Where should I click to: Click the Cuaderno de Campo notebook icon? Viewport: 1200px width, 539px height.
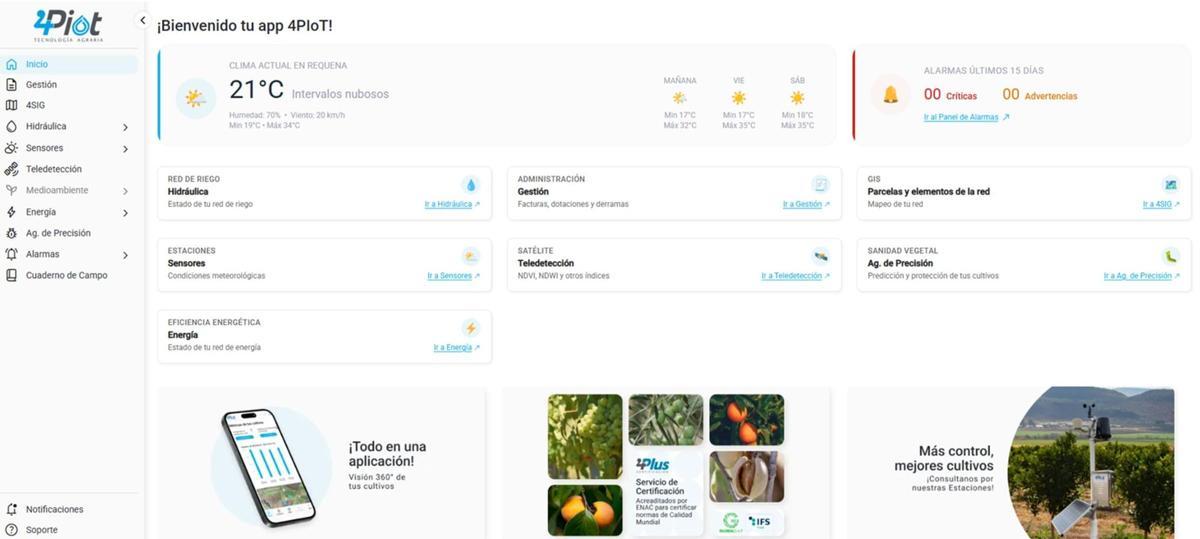pyautogui.click(x=11, y=275)
